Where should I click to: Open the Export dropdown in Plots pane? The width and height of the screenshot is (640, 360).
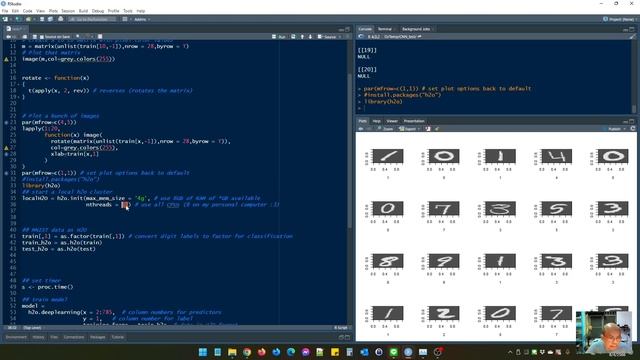(x=409, y=129)
